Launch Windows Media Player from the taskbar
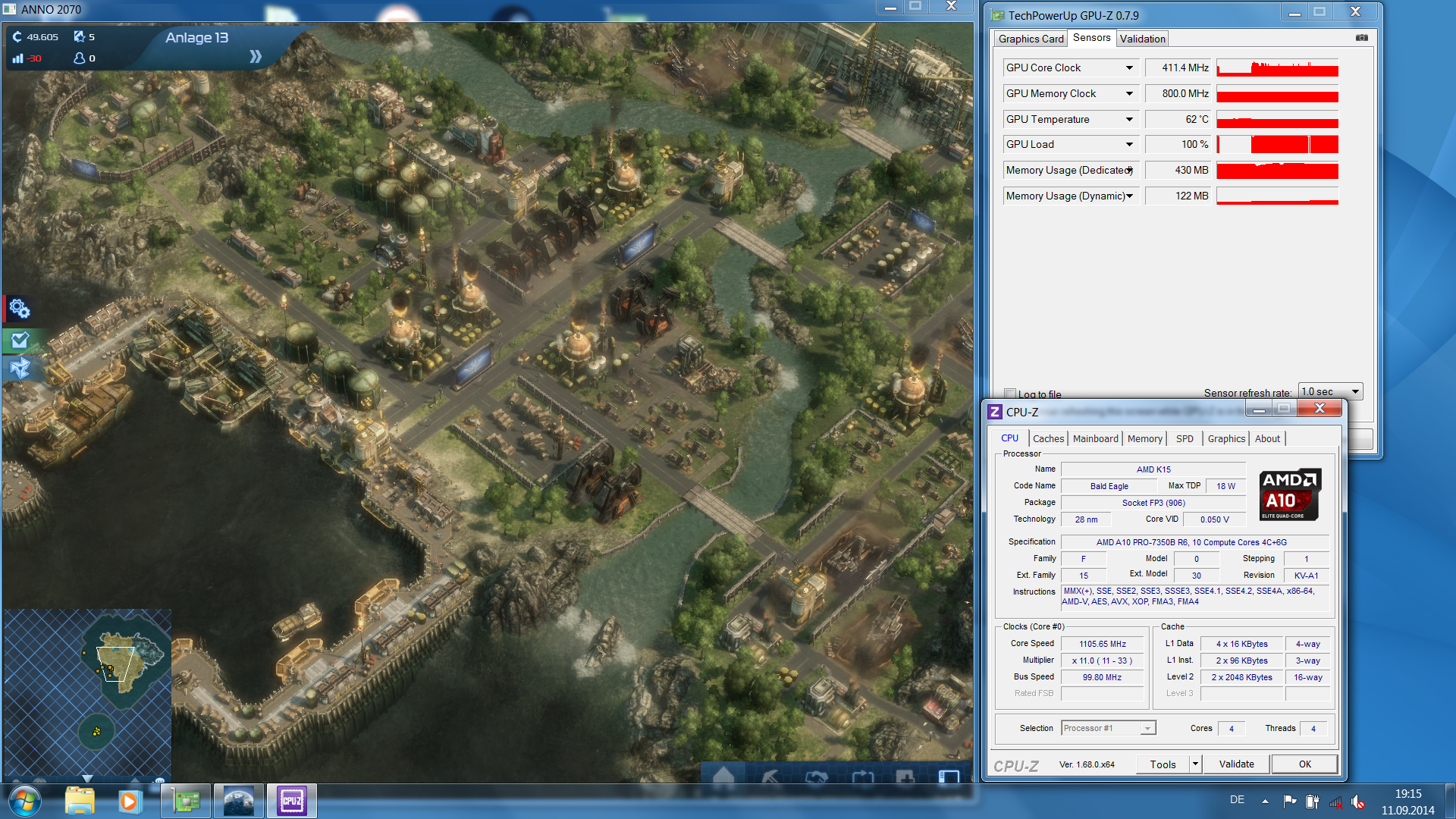1456x819 pixels. tap(129, 801)
